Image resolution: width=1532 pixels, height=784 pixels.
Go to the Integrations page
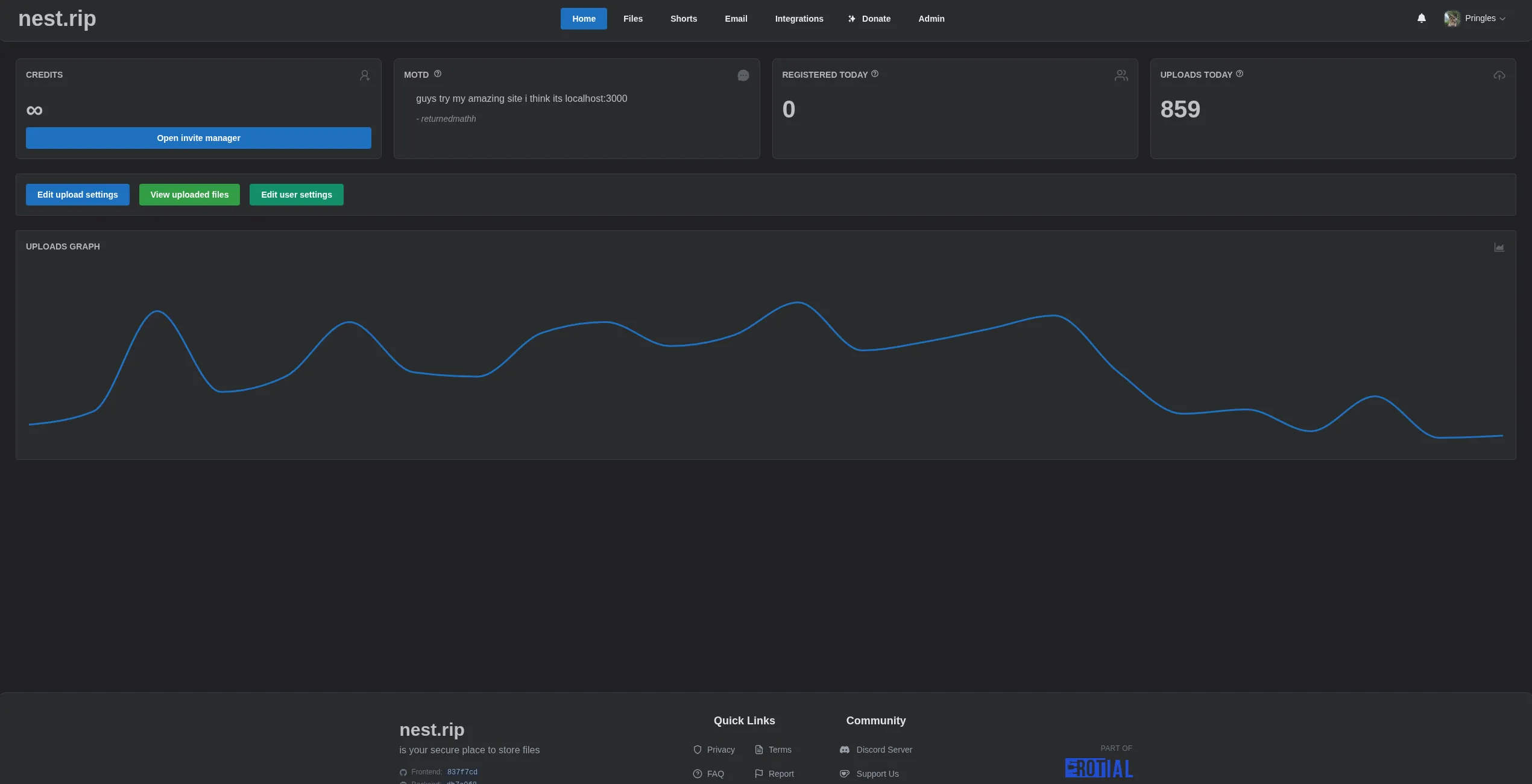point(799,19)
